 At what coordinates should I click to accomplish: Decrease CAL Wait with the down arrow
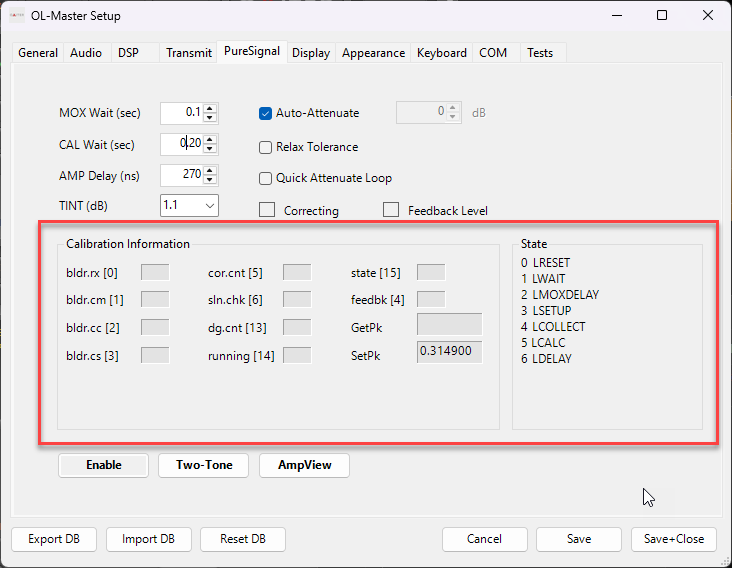pyautogui.click(x=210, y=149)
